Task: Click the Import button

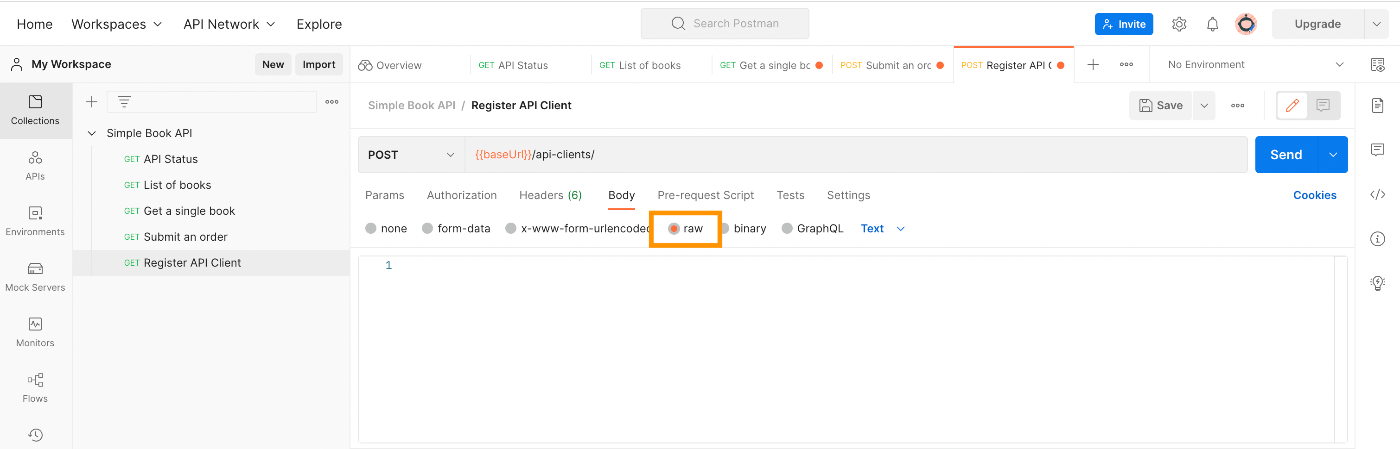Action: click(x=319, y=64)
